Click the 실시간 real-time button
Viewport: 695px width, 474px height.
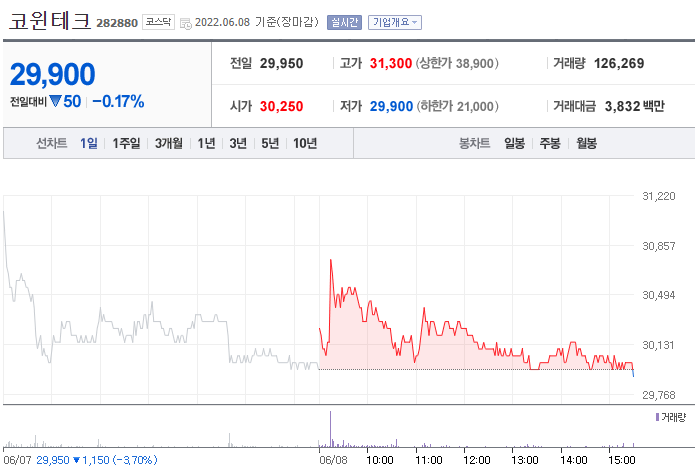tap(344, 22)
